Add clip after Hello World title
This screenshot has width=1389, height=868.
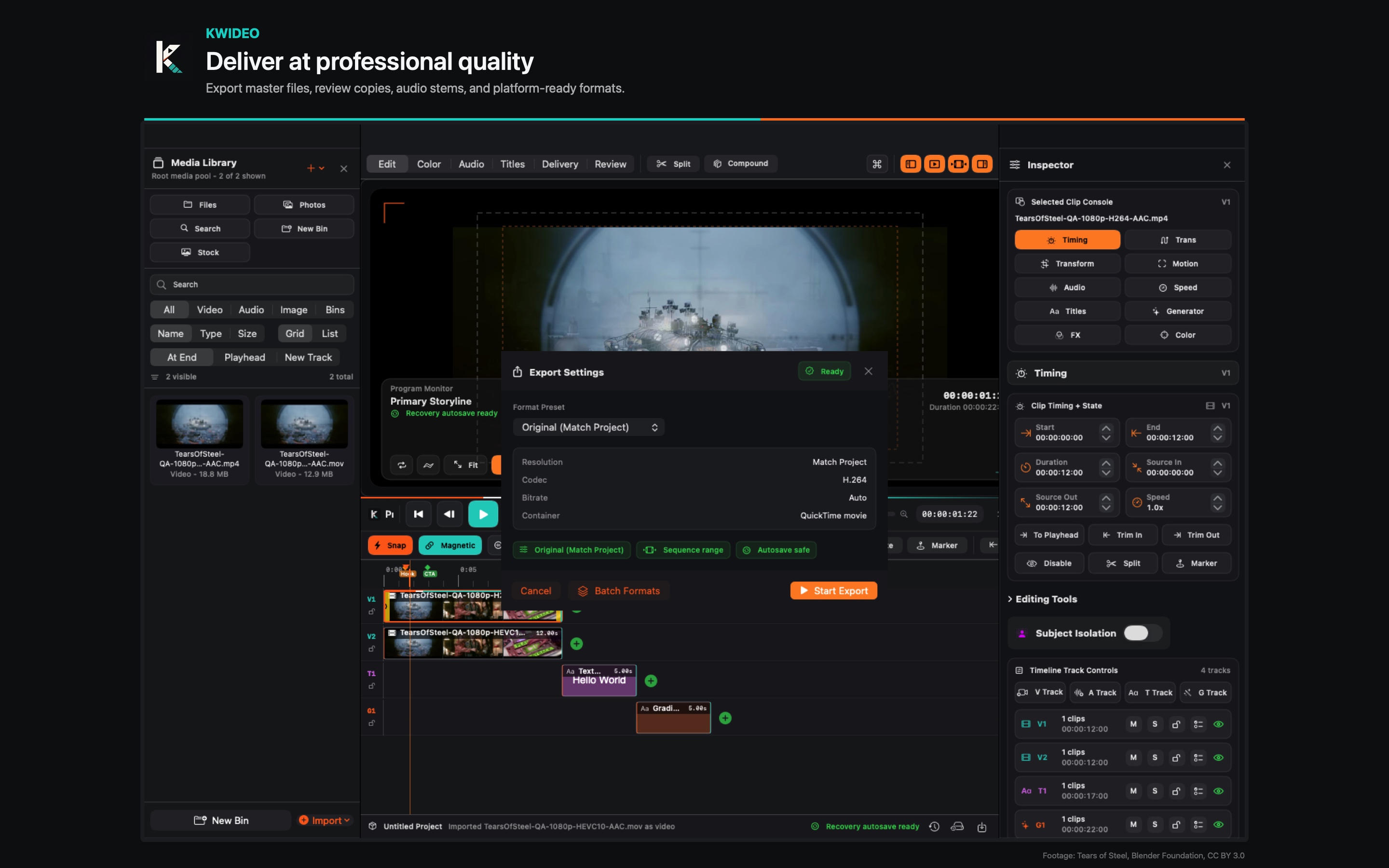(651, 681)
